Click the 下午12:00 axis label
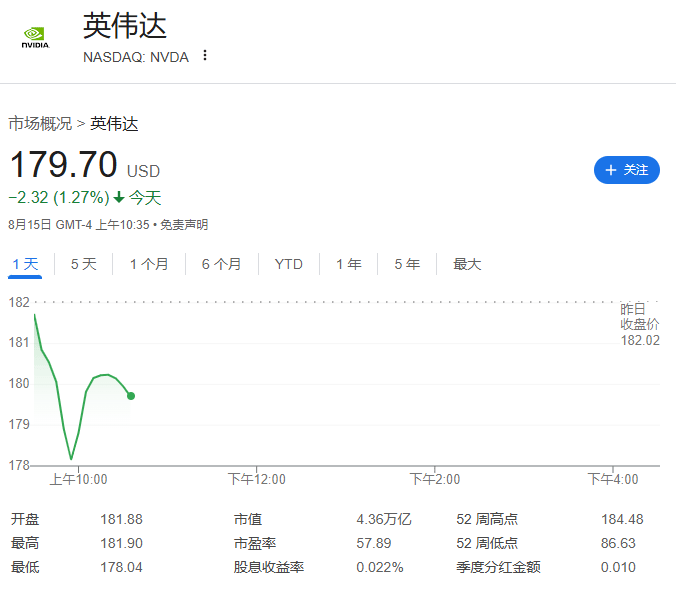The height and width of the screenshot is (594, 676). click(257, 479)
